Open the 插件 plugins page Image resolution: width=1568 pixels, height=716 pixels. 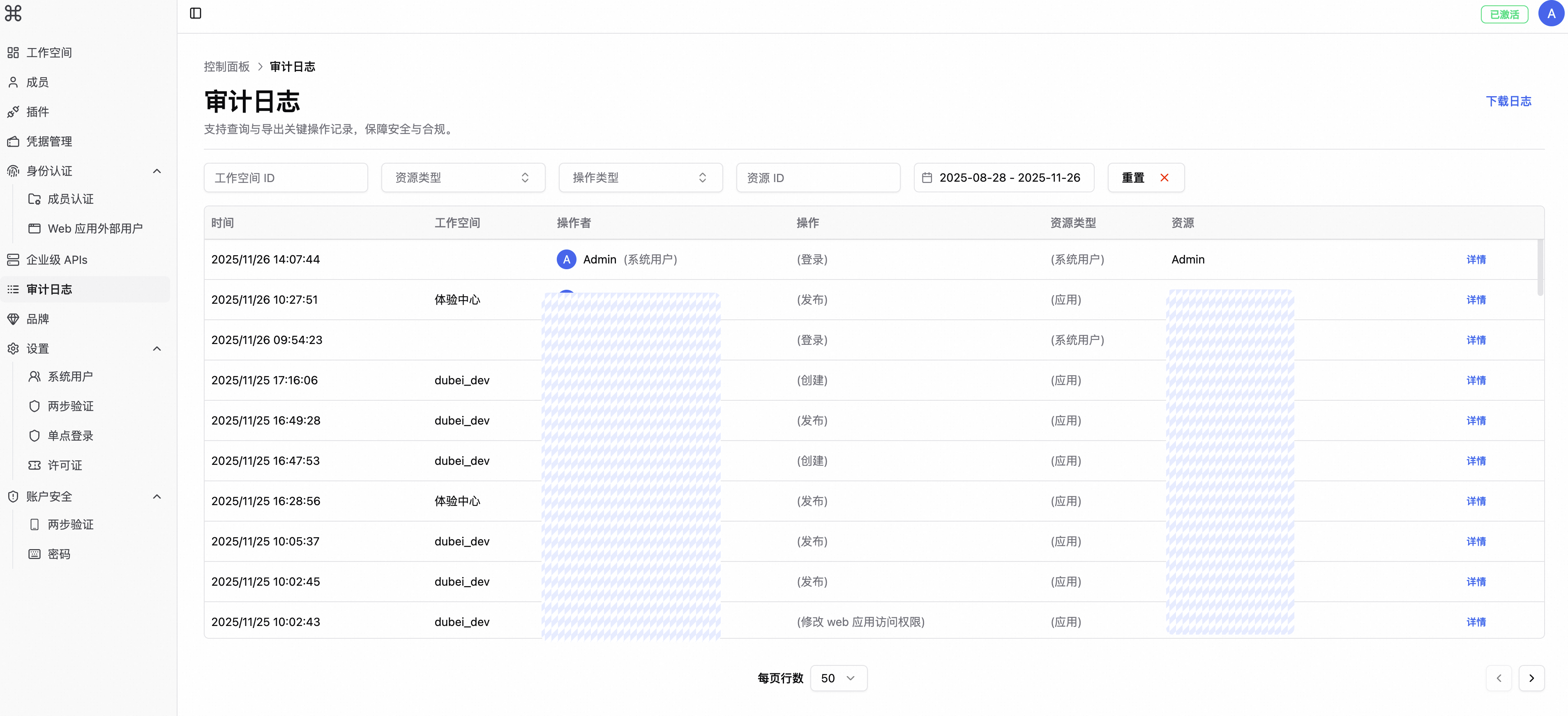point(38,112)
